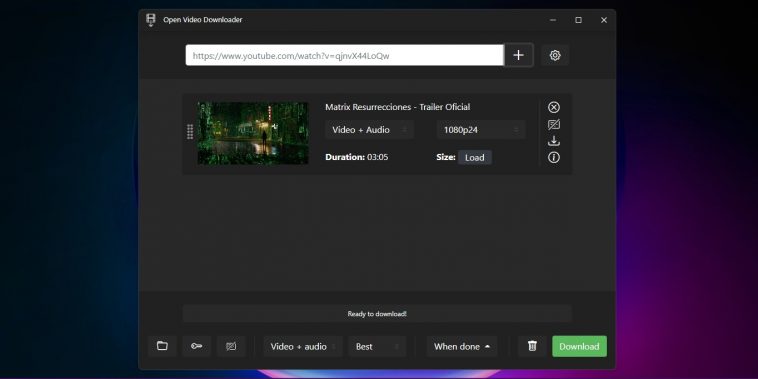Click the green Download button
This screenshot has height=379, width=758.
pyautogui.click(x=579, y=346)
